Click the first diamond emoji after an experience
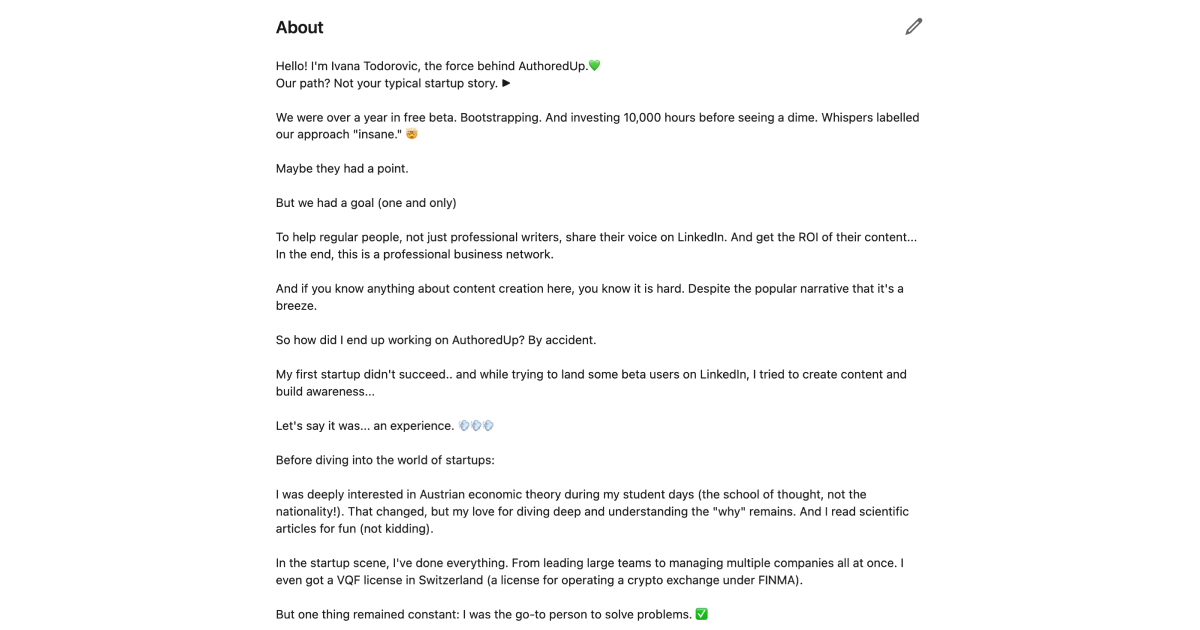1200x630 pixels. point(465,424)
